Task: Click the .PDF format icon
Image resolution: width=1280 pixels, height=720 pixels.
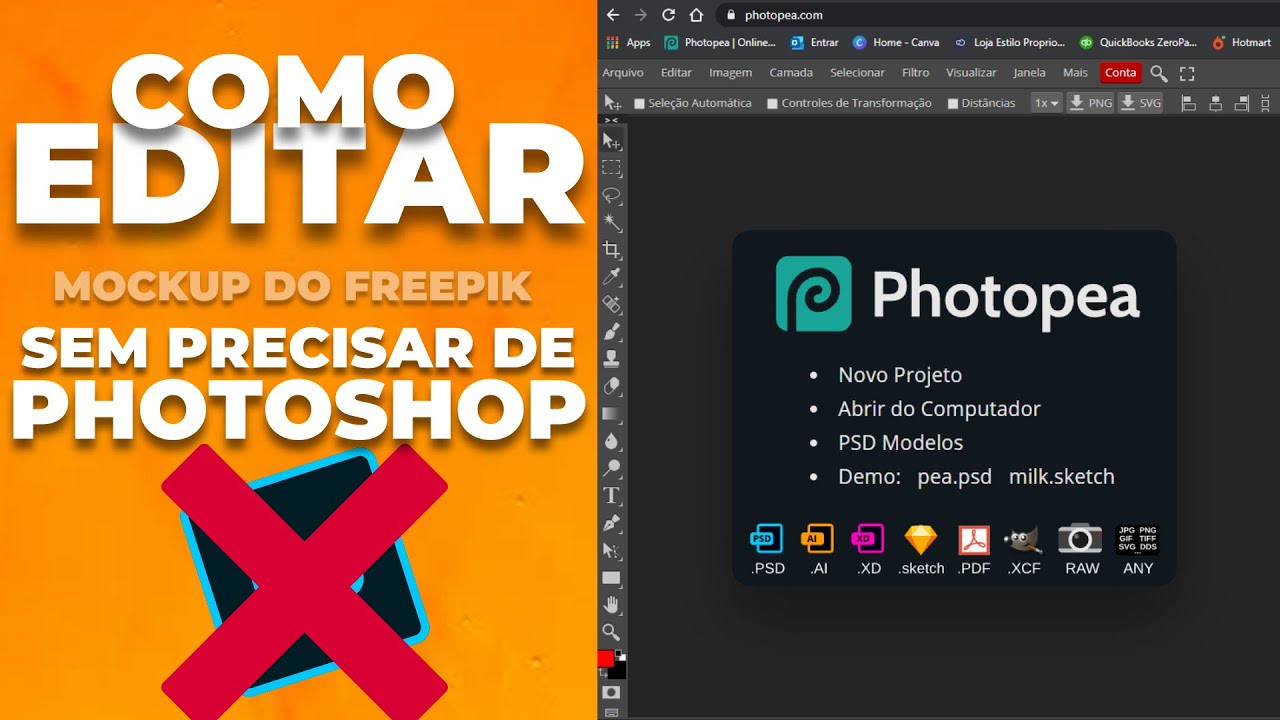Action: (x=974, y=540)
